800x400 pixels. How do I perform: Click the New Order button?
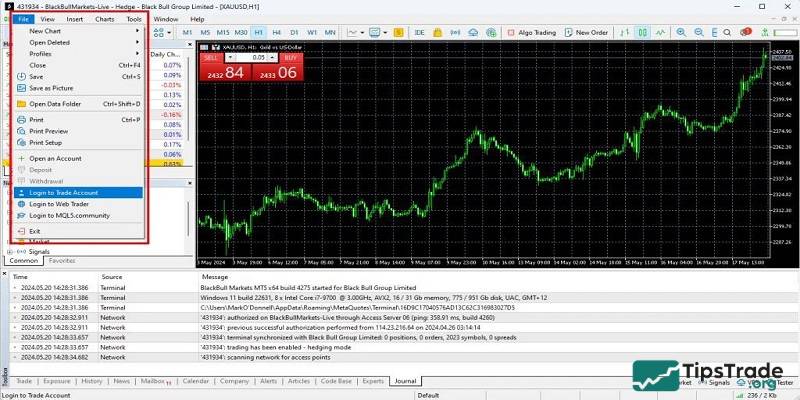(x=587, y=32)
